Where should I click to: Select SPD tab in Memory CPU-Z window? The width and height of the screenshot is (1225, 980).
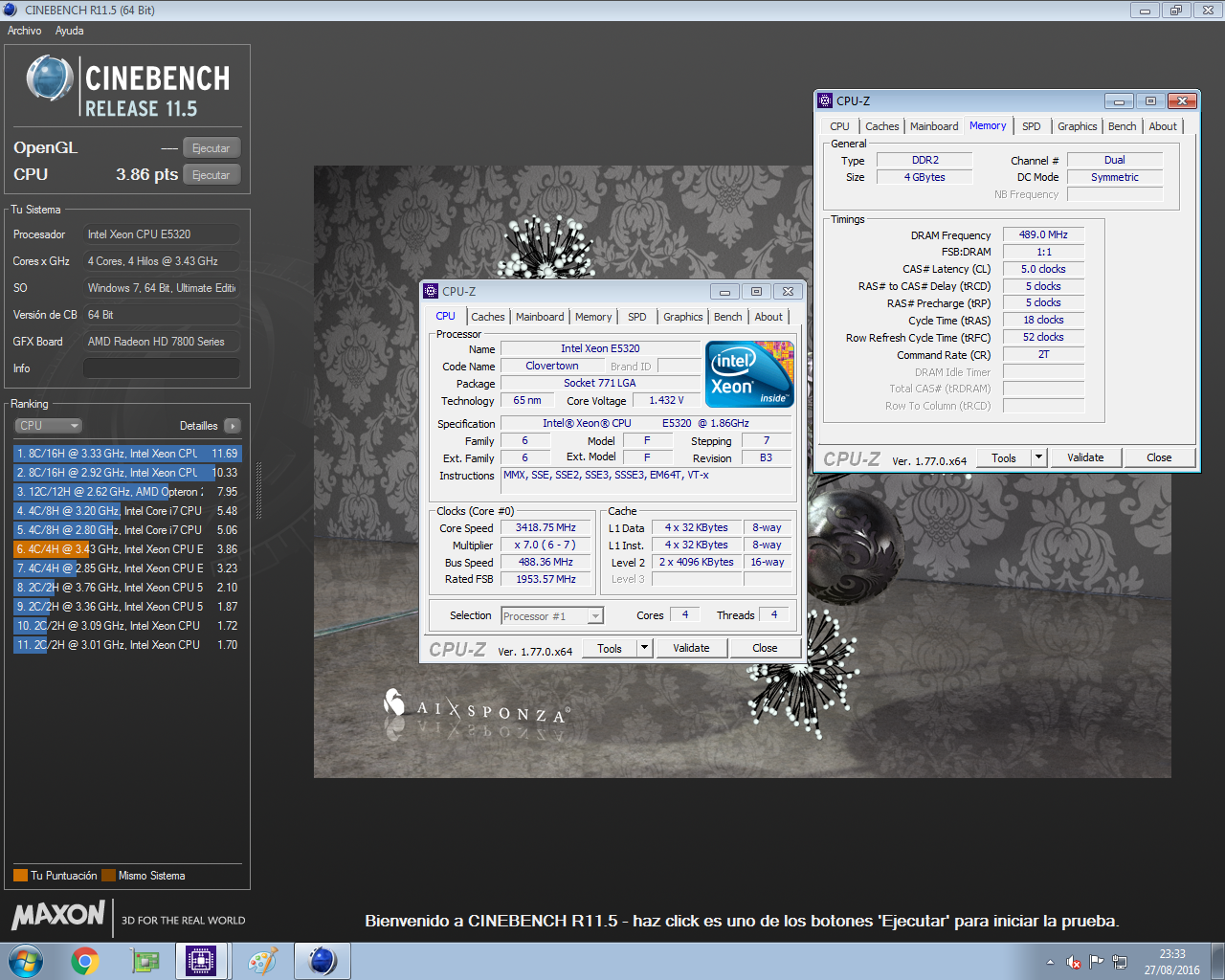1032,126
